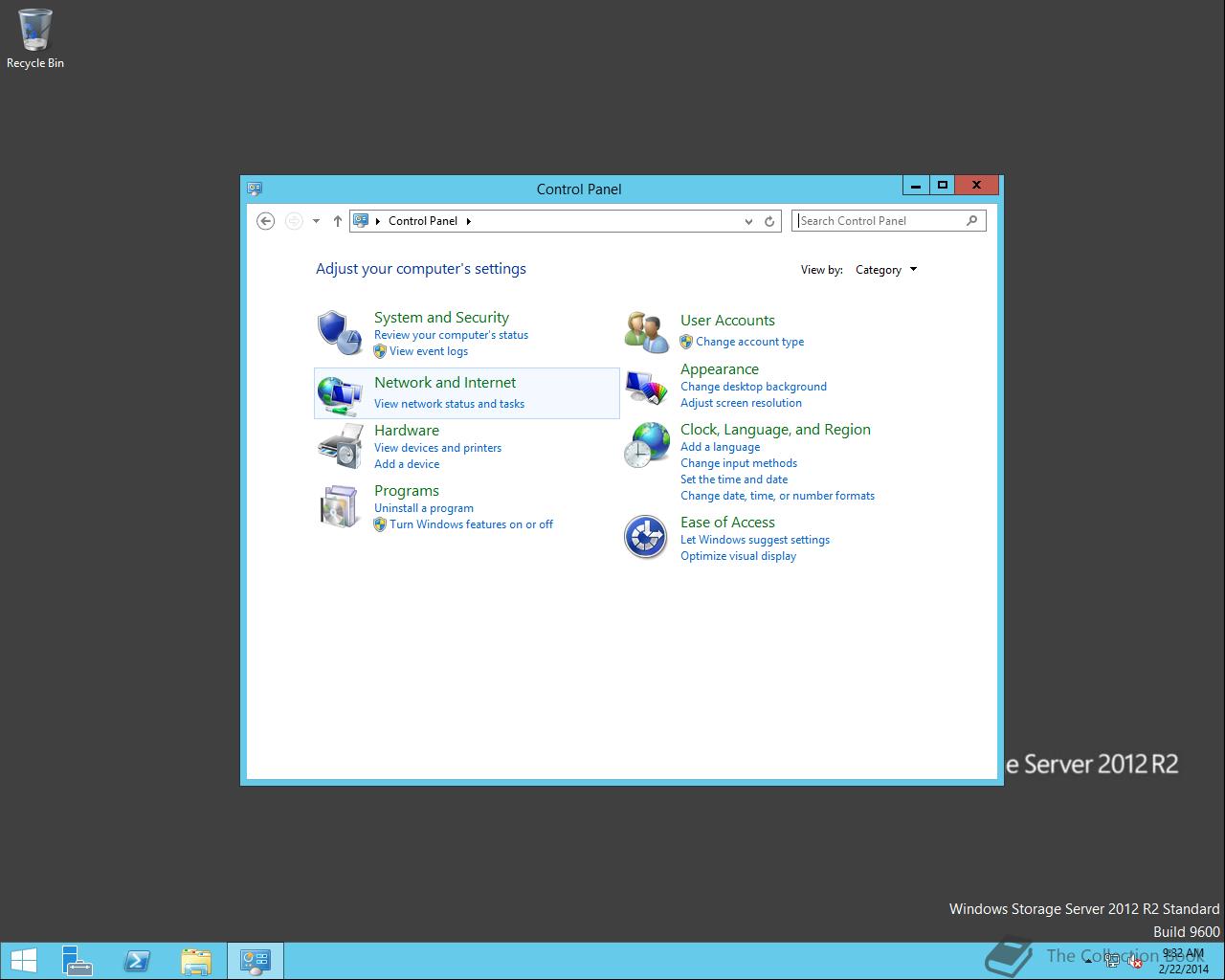Click Let Windows suggest settings
Image resolution: width=1225 pixels, height=980 pixels.
tap(755, 540)
